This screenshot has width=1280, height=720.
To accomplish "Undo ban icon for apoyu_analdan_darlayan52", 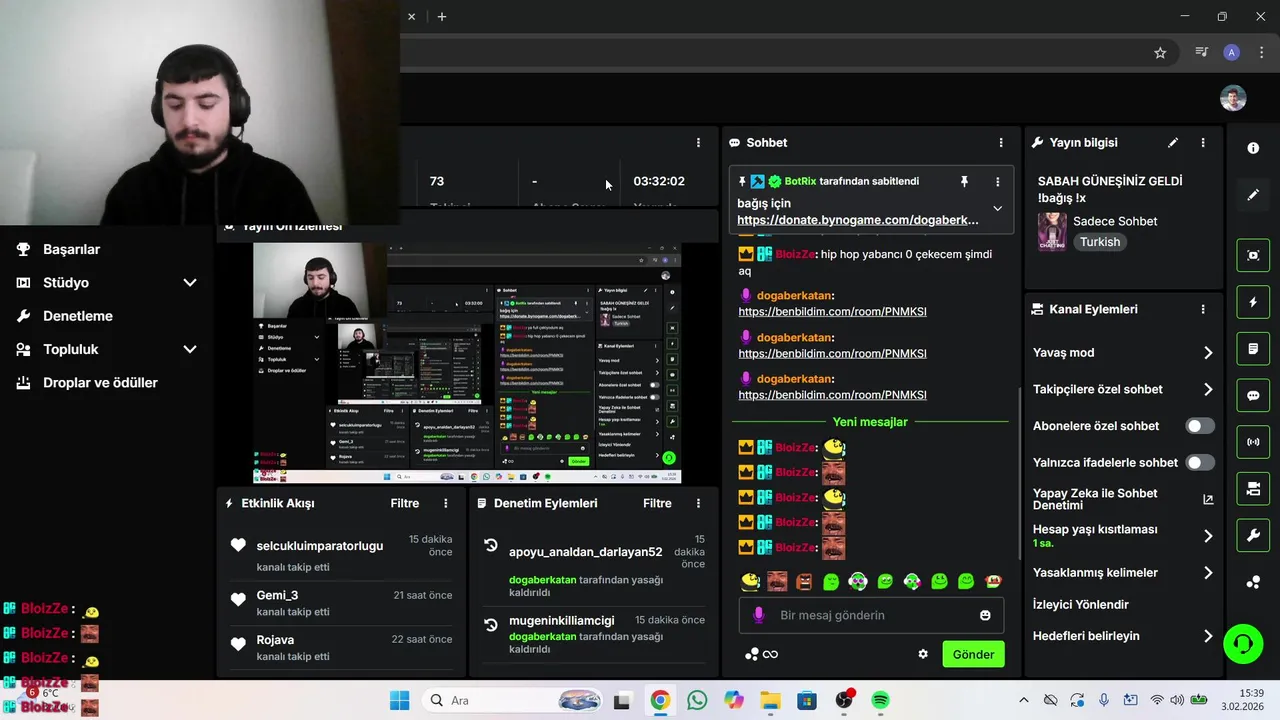I will [491, 546].
